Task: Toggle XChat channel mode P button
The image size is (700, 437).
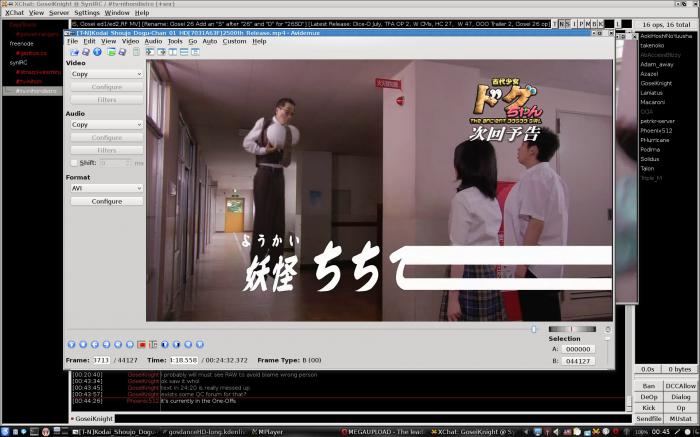Action: click(581, 24)
